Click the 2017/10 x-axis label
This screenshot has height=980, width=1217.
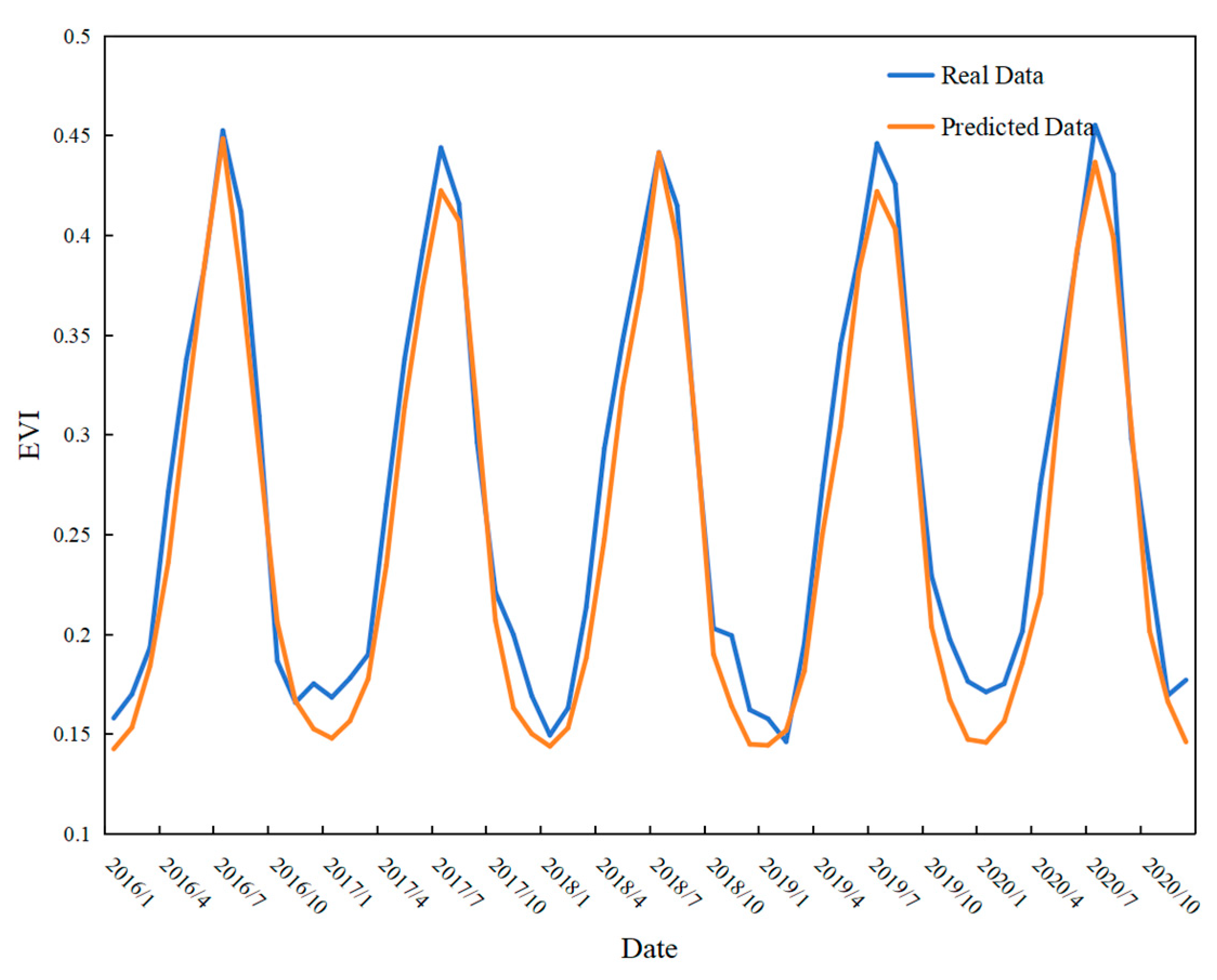(515, 886)
